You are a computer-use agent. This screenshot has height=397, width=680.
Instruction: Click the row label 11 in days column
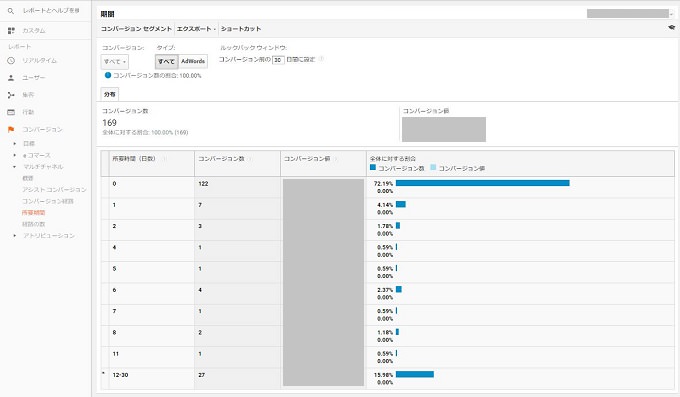115,354
